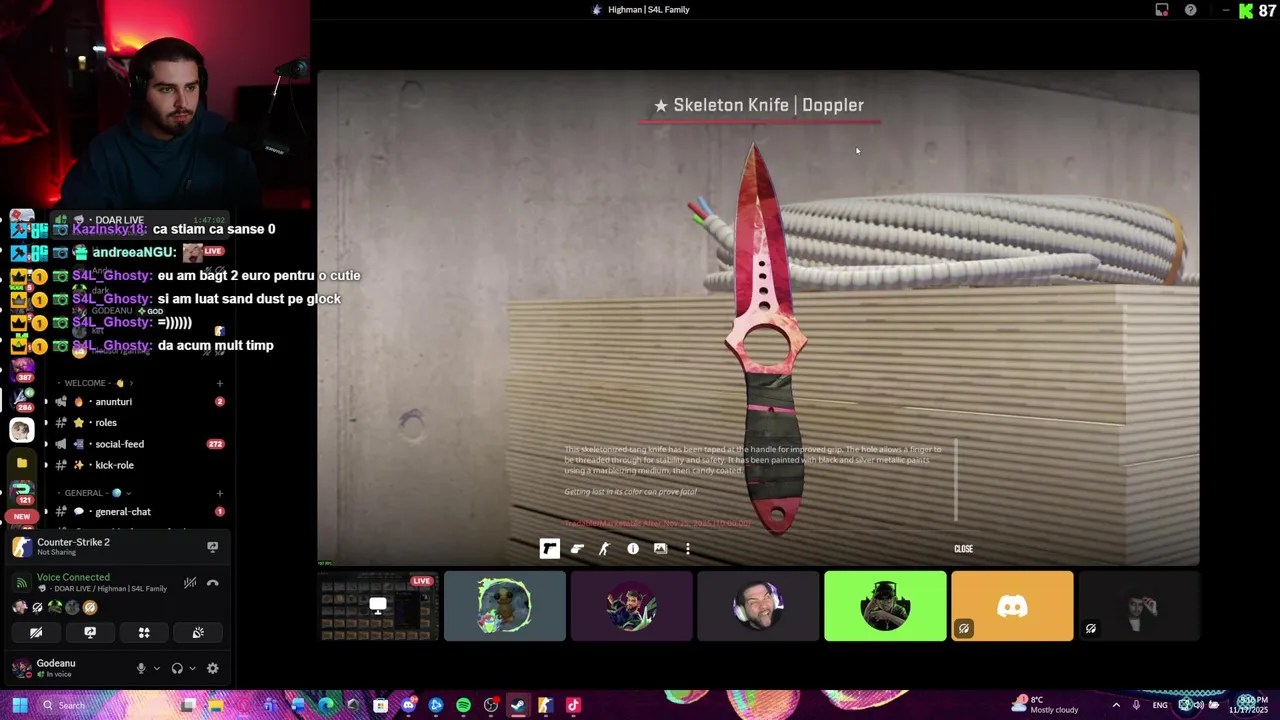Select the dog avatar server icon
Screen dimensions: 1280x720
[x=22, y=430]
